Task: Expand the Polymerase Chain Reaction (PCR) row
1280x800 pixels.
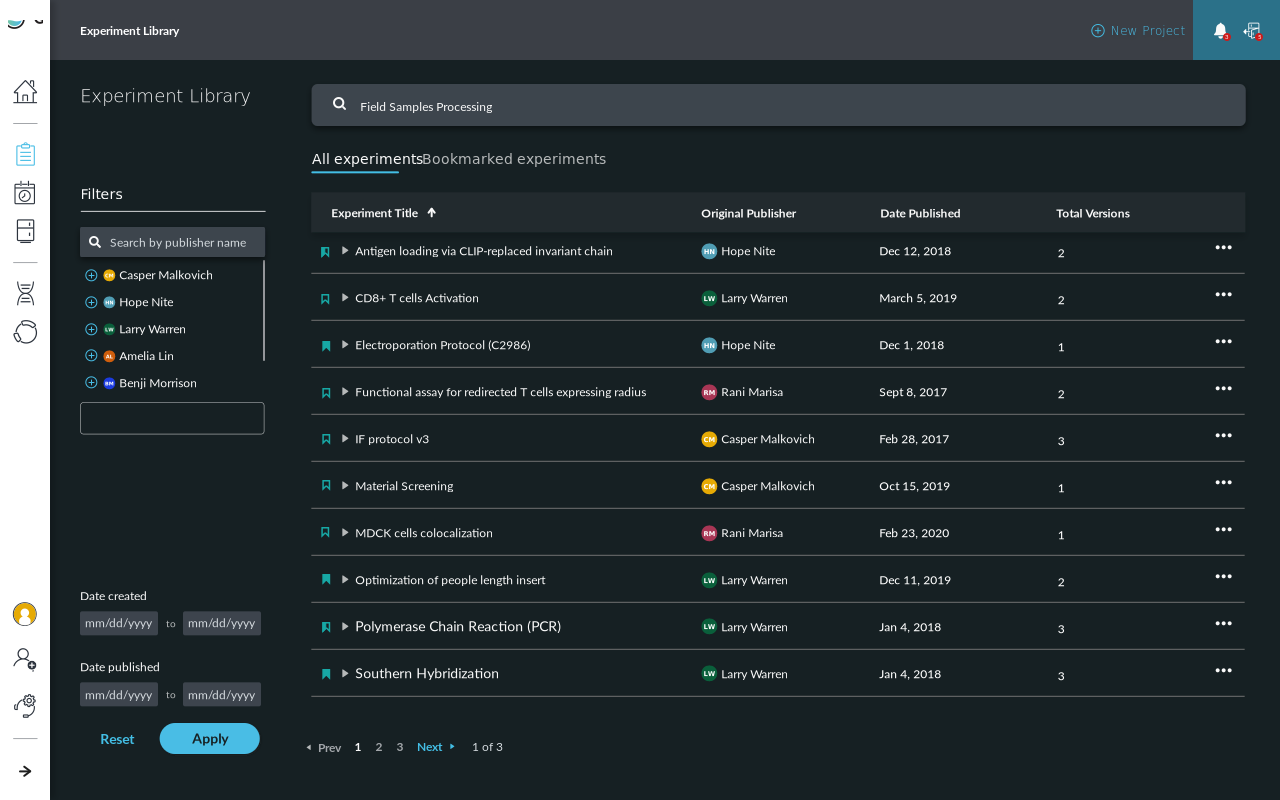Action: pos(345,627)
